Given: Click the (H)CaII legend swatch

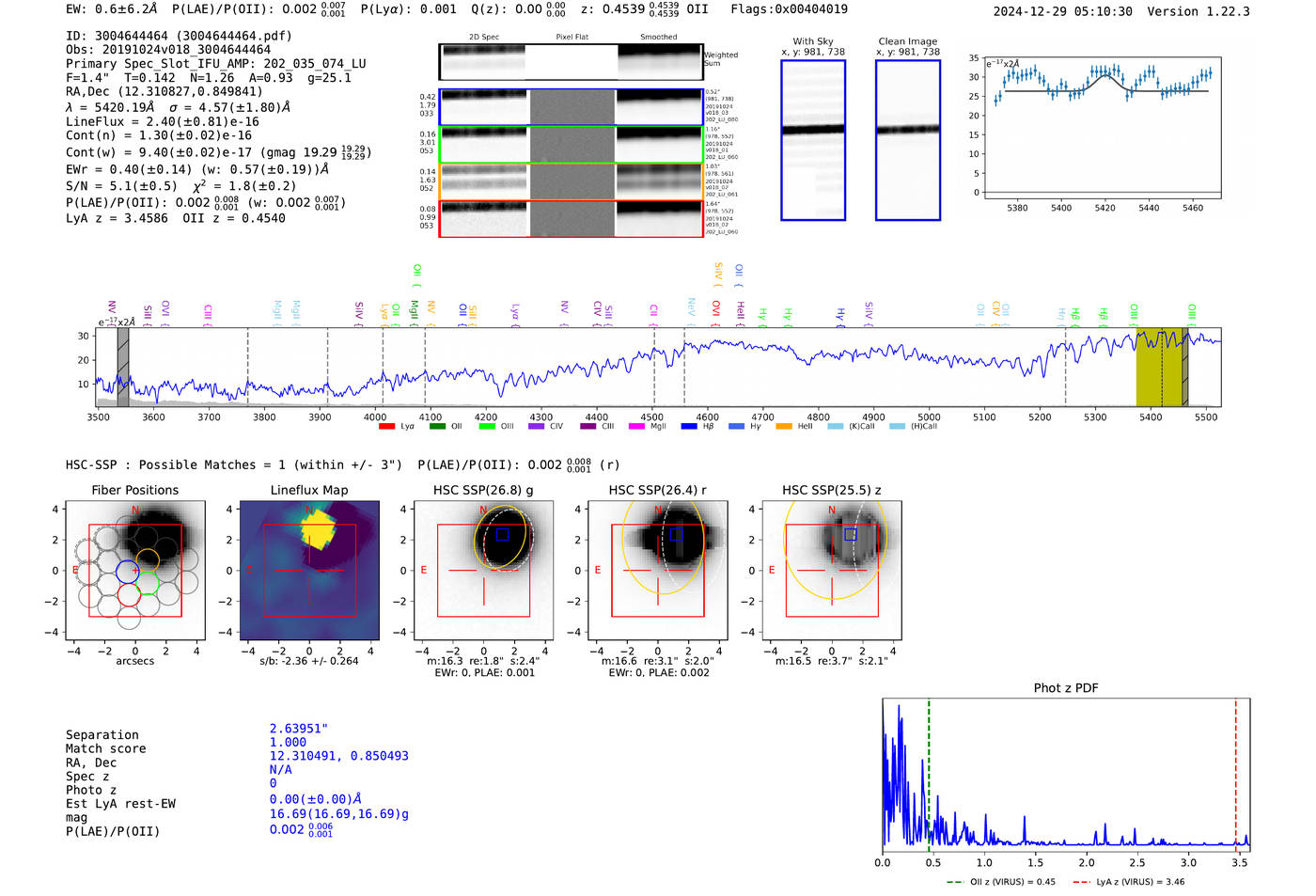Looking at the screenshot, I should pos(898,427).
